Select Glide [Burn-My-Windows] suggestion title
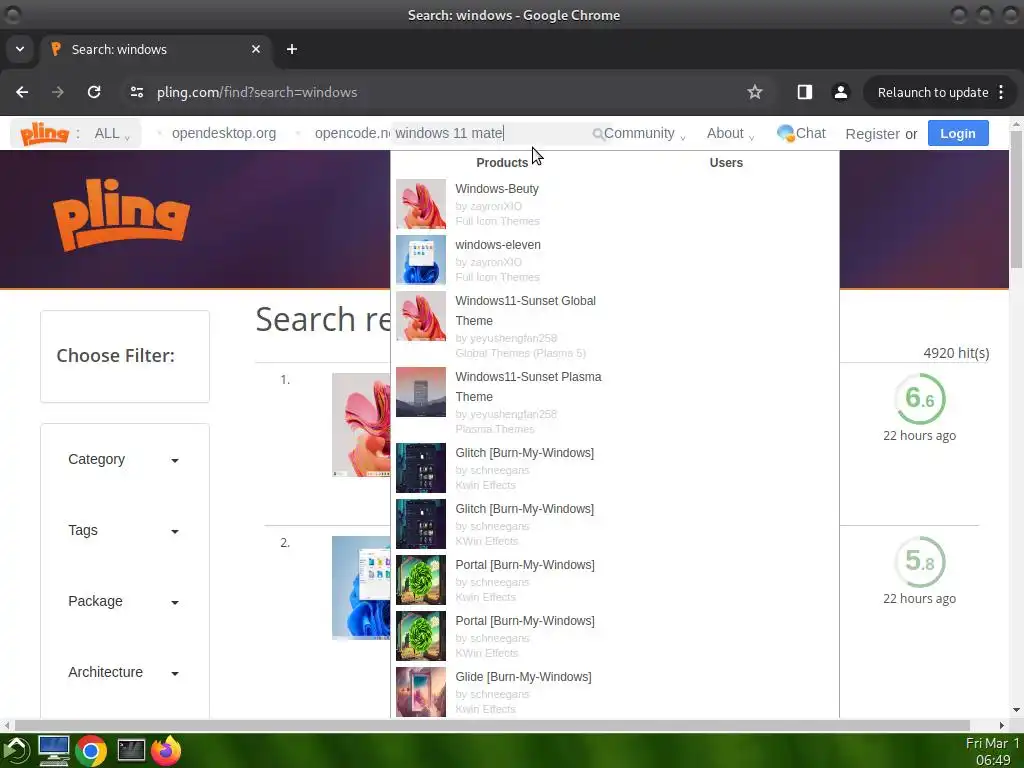The height and width of the screenshot is (768, 1024). 523,677
